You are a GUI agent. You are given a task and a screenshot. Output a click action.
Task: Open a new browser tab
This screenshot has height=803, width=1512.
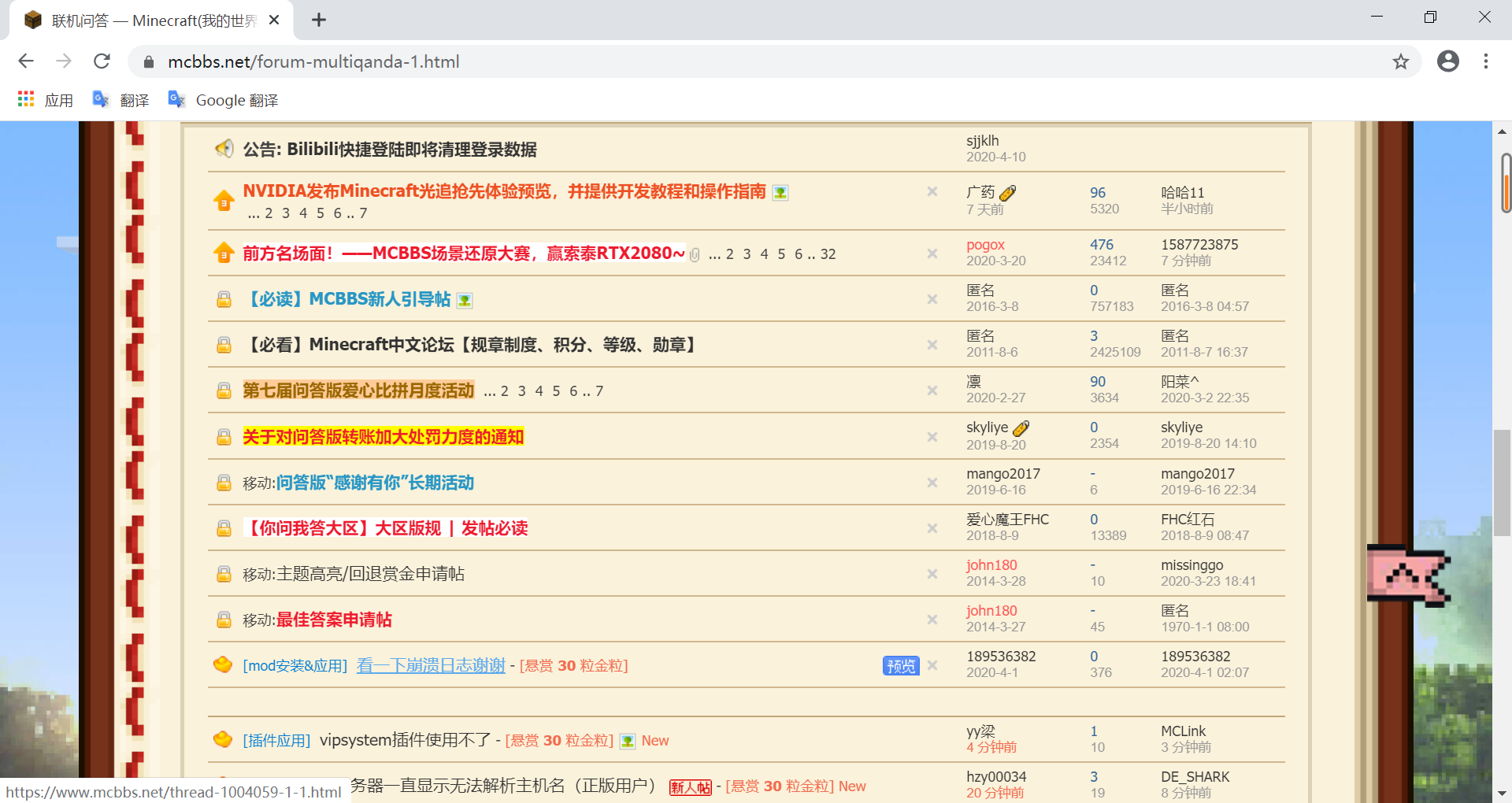pyautogui.click(x=319, y=20)
